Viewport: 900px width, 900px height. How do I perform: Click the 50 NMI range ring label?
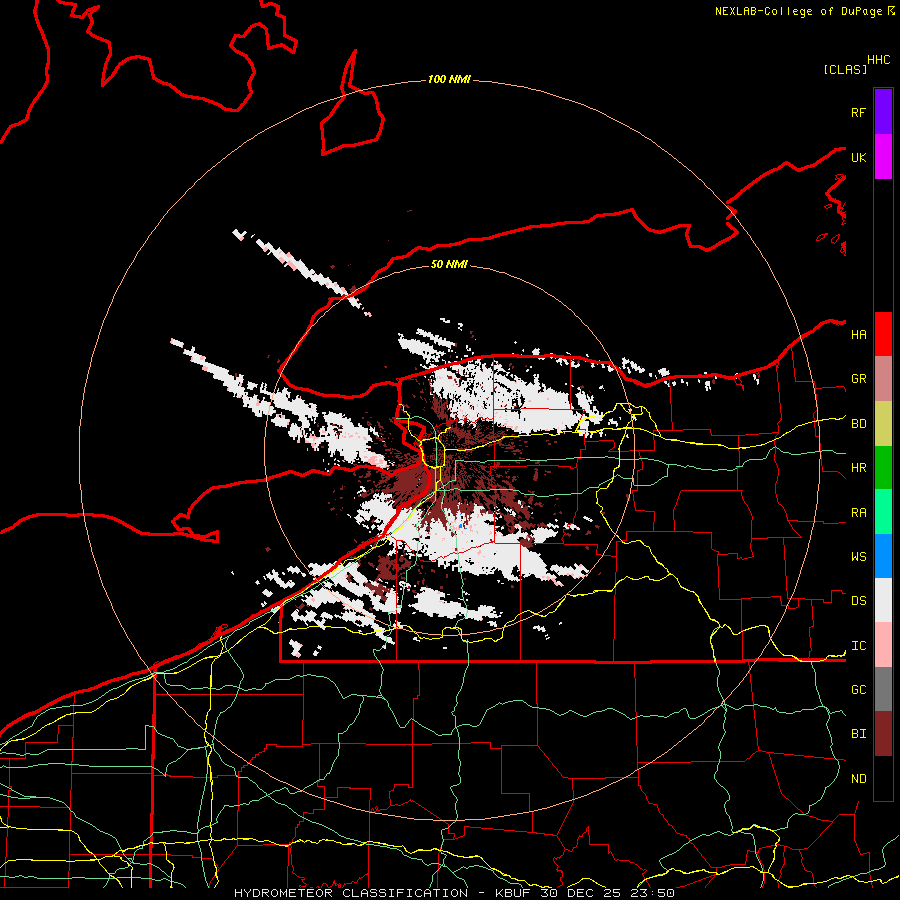click(449, 264)
